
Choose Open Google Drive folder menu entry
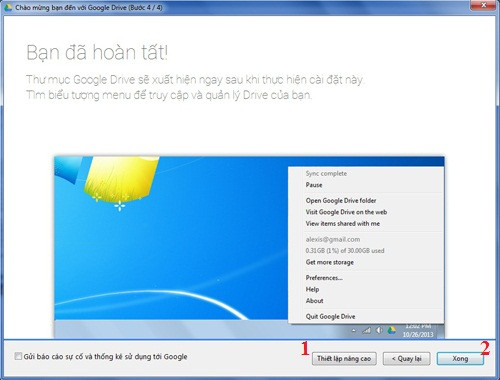341,201
